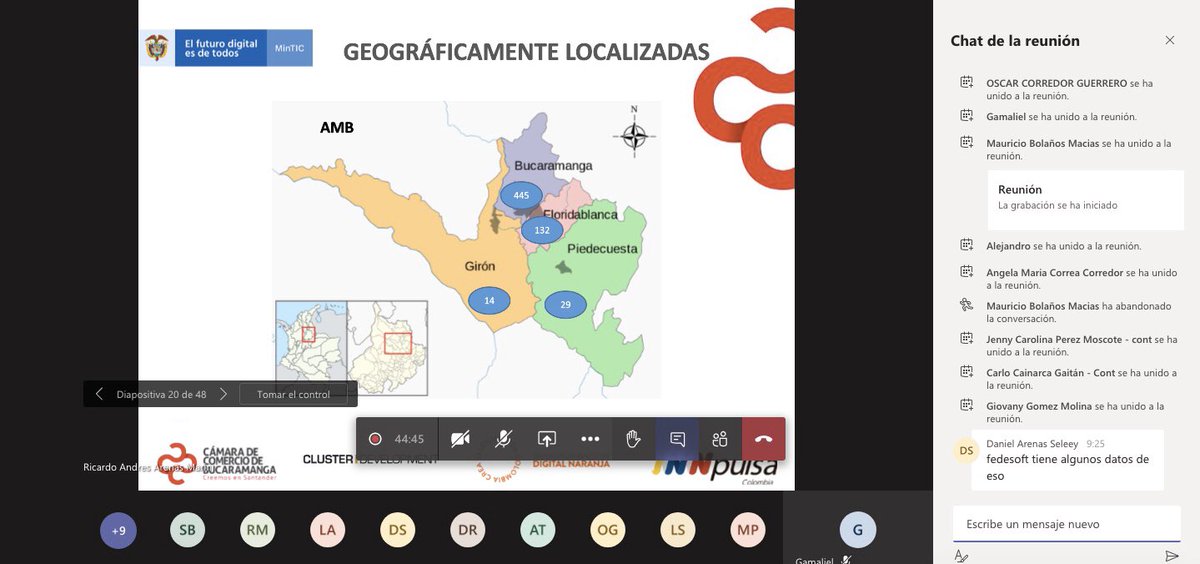Select participant avatar MP
The height and width of the screenshot is (564, 1200).
pyautogui.click(x=747, y=530)
